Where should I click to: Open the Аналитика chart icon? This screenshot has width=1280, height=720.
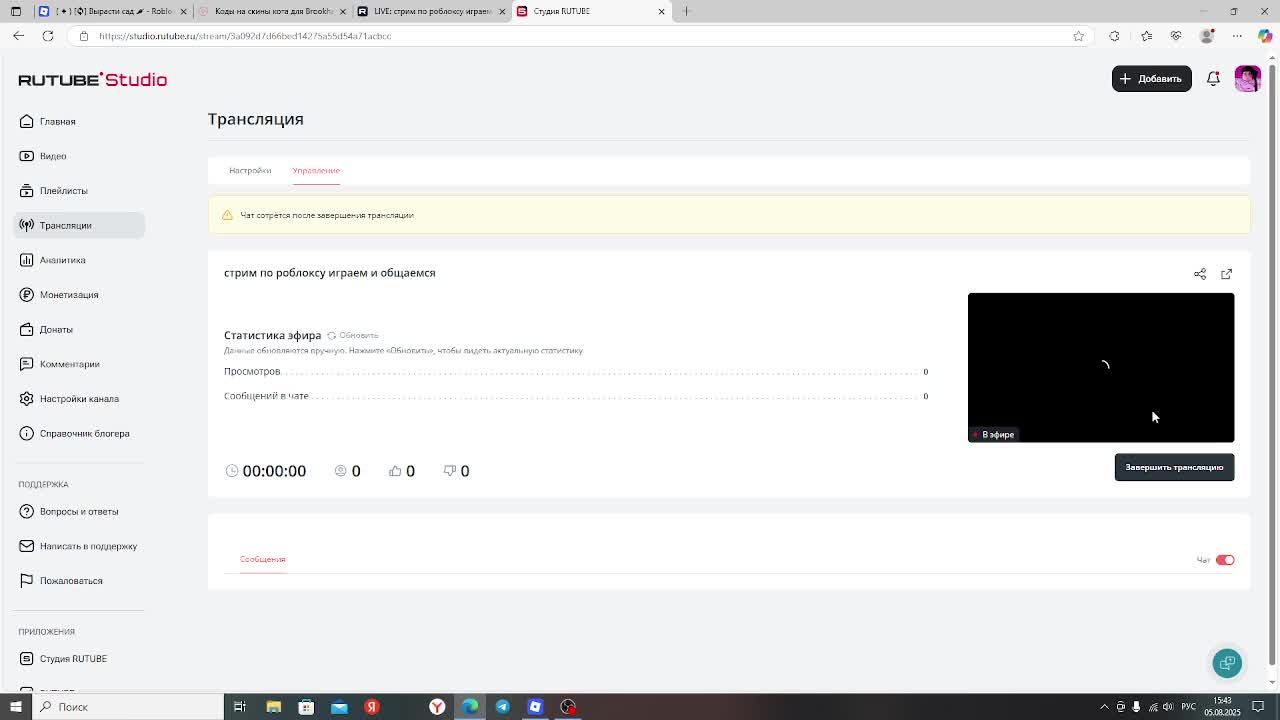[x=27, y=260]
